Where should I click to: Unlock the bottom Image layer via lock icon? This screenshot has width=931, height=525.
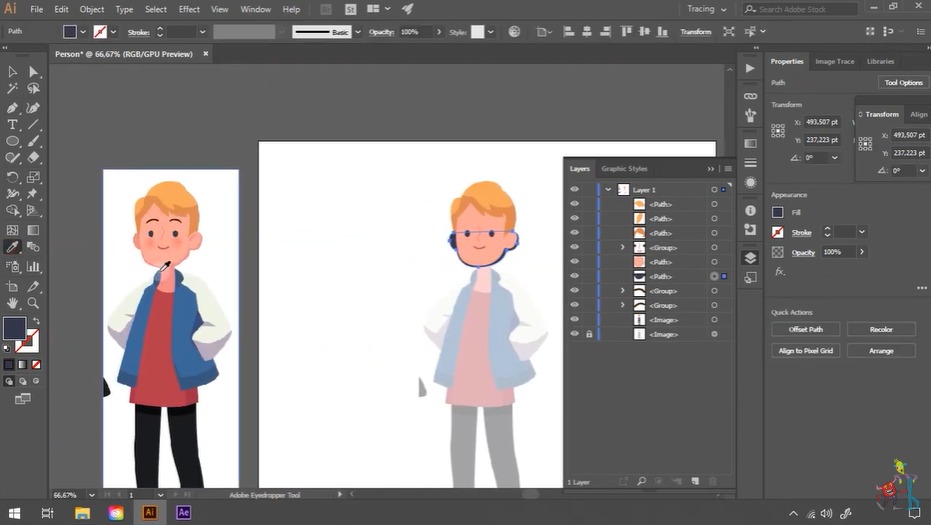pyautogui.click(x=589, y=334)
